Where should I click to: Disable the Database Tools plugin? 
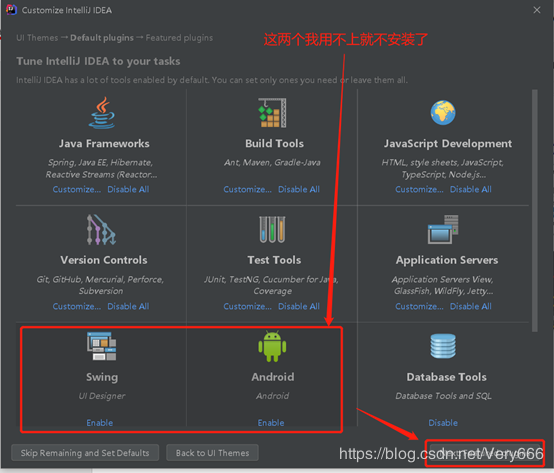click(443, 422)
